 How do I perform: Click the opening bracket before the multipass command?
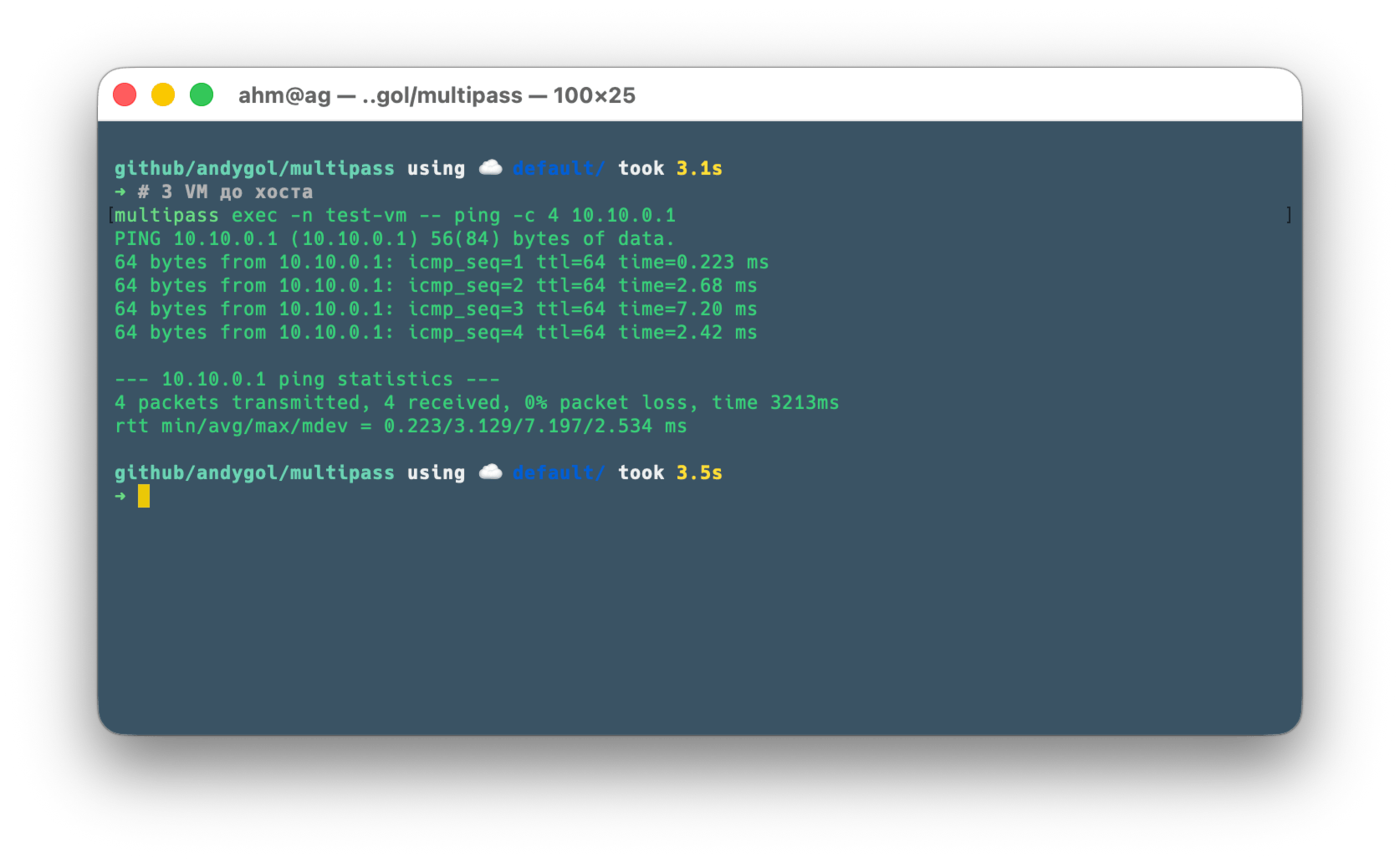111,215
